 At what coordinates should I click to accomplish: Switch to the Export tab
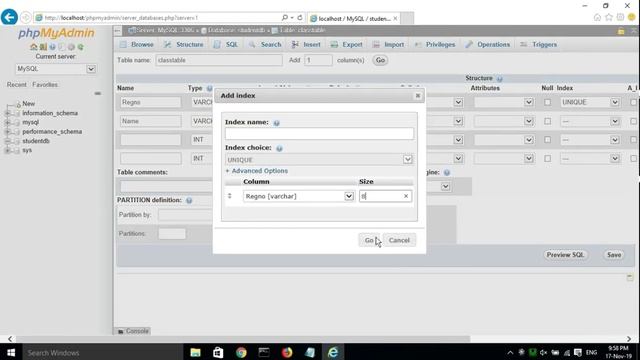coord(347,44)
